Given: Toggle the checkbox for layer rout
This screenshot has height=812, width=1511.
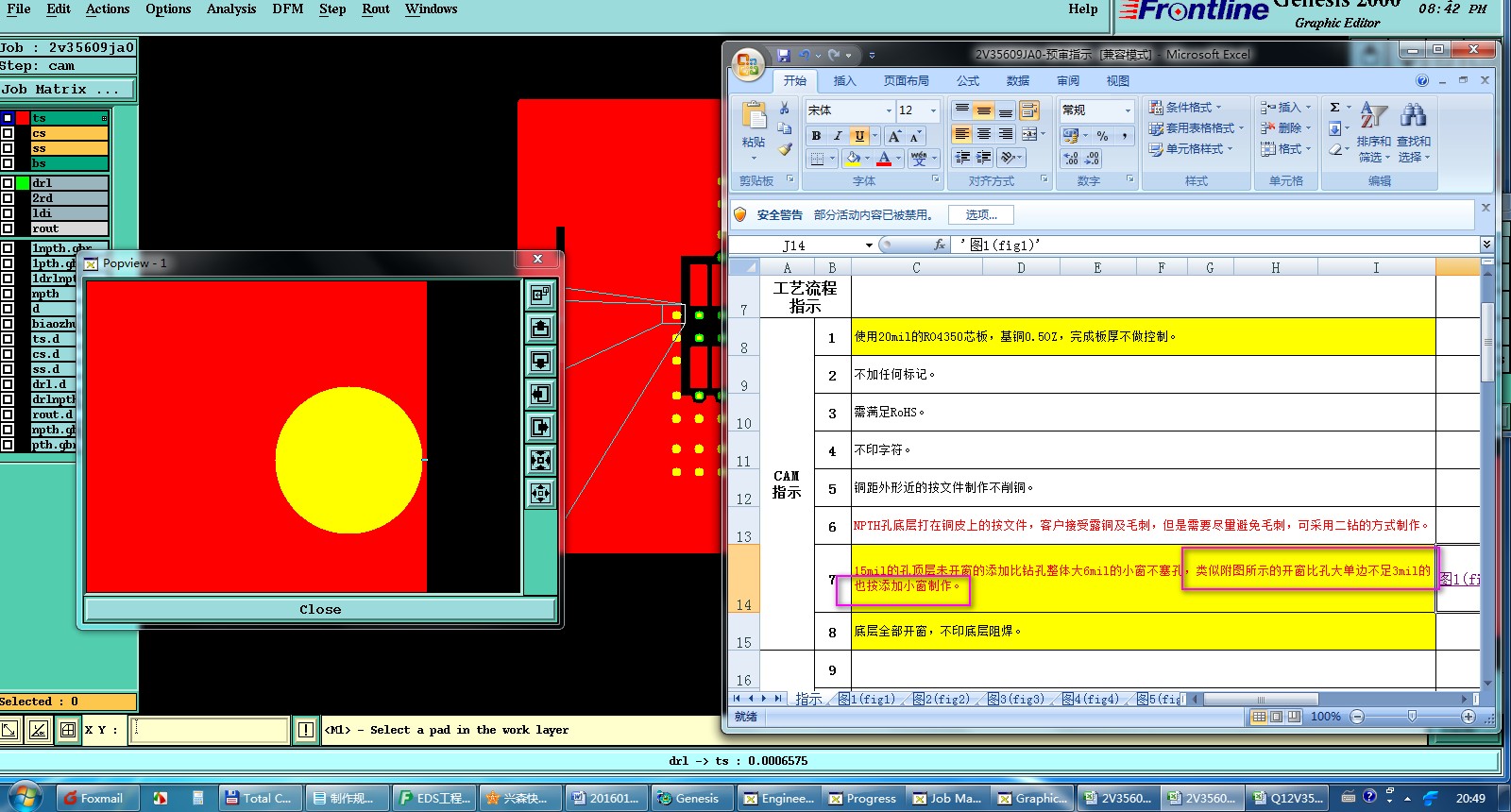Looking at the screenshot, I should [x=8, y=228].
